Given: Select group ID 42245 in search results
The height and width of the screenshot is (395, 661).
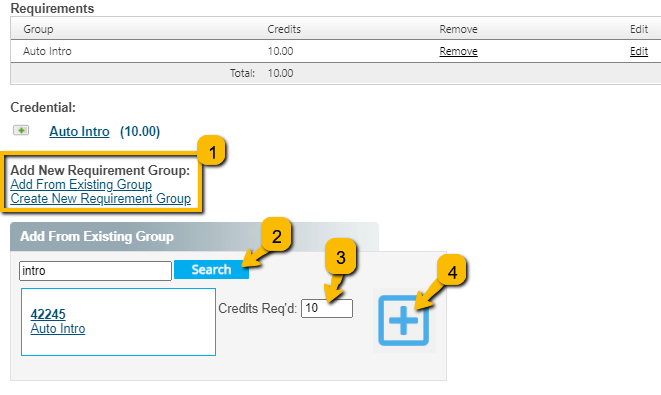Looking at the screenshot, I should point(48,314).
